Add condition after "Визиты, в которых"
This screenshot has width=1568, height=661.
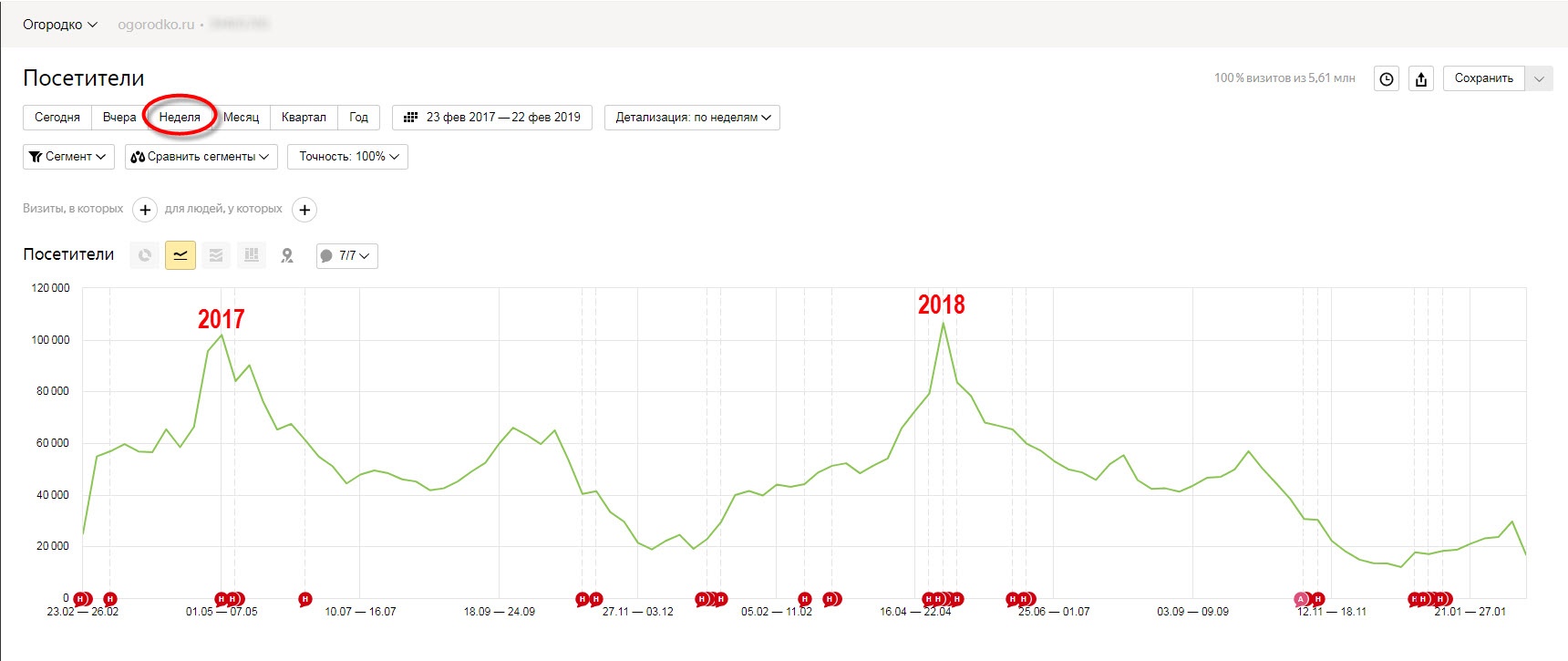pos(145,210)
